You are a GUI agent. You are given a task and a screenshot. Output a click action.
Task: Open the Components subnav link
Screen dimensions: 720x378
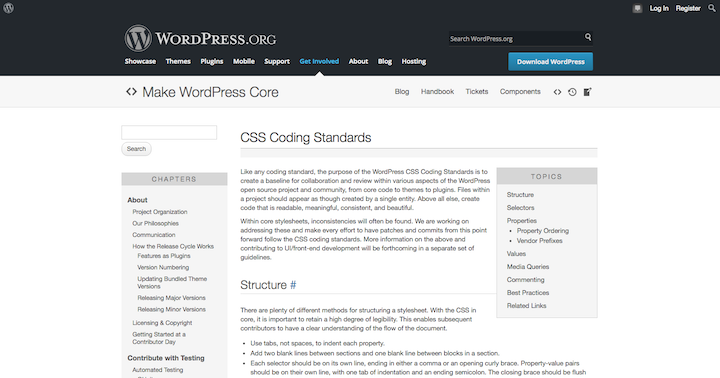point(520,92)
